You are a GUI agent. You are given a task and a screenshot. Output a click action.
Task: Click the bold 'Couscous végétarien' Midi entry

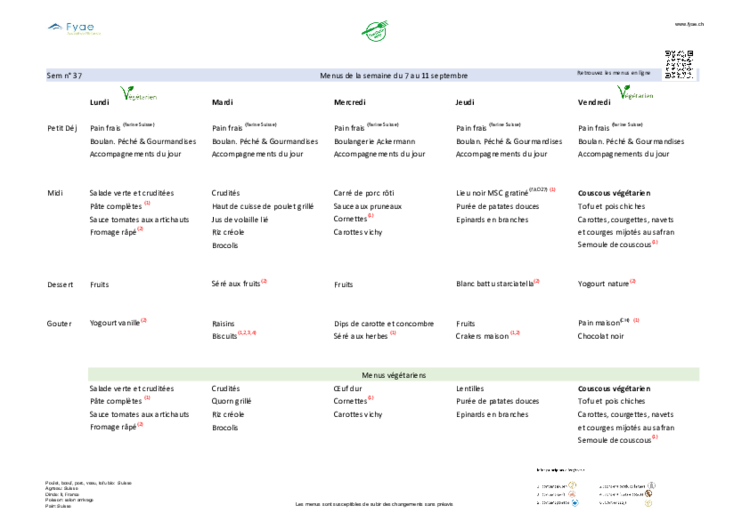pyautogui.click(x=614, y=193)
